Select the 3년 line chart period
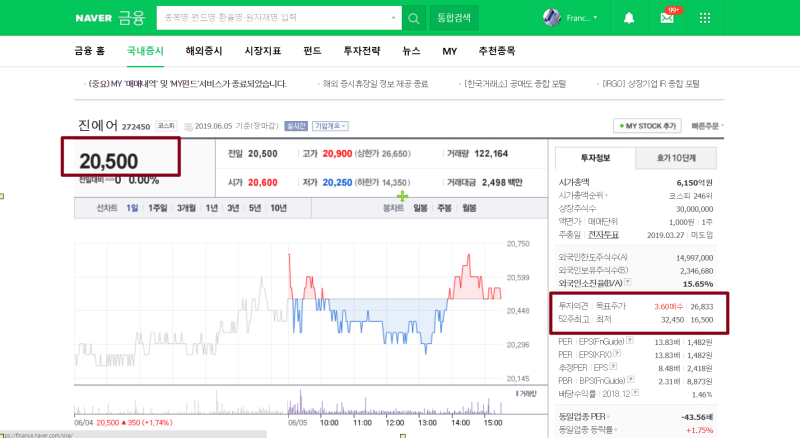The height and width of the screenshot is (438, 800). (233, 208)
